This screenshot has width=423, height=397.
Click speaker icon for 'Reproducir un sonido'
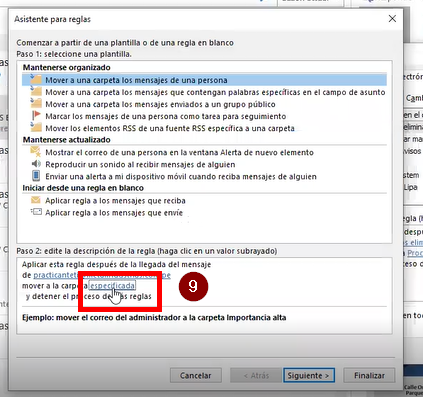[36, 164]
